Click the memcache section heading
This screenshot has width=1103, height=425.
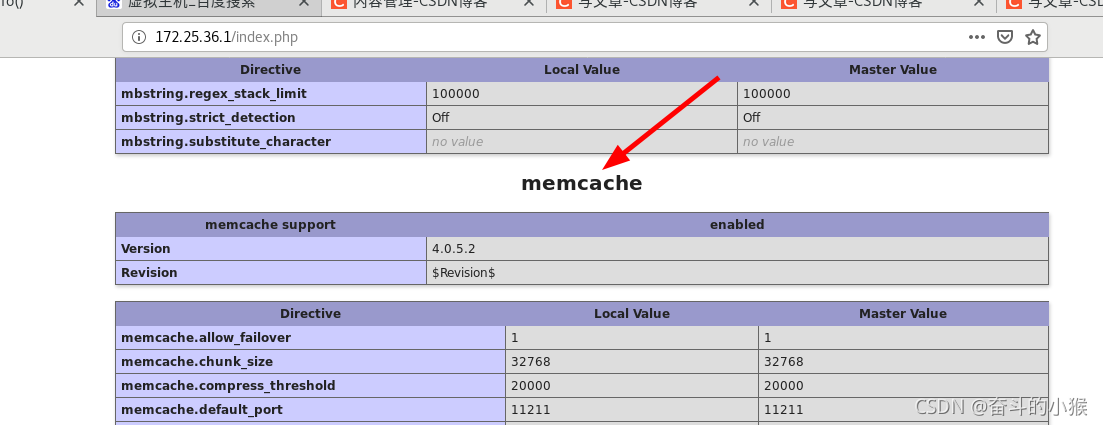click(582, 183)
